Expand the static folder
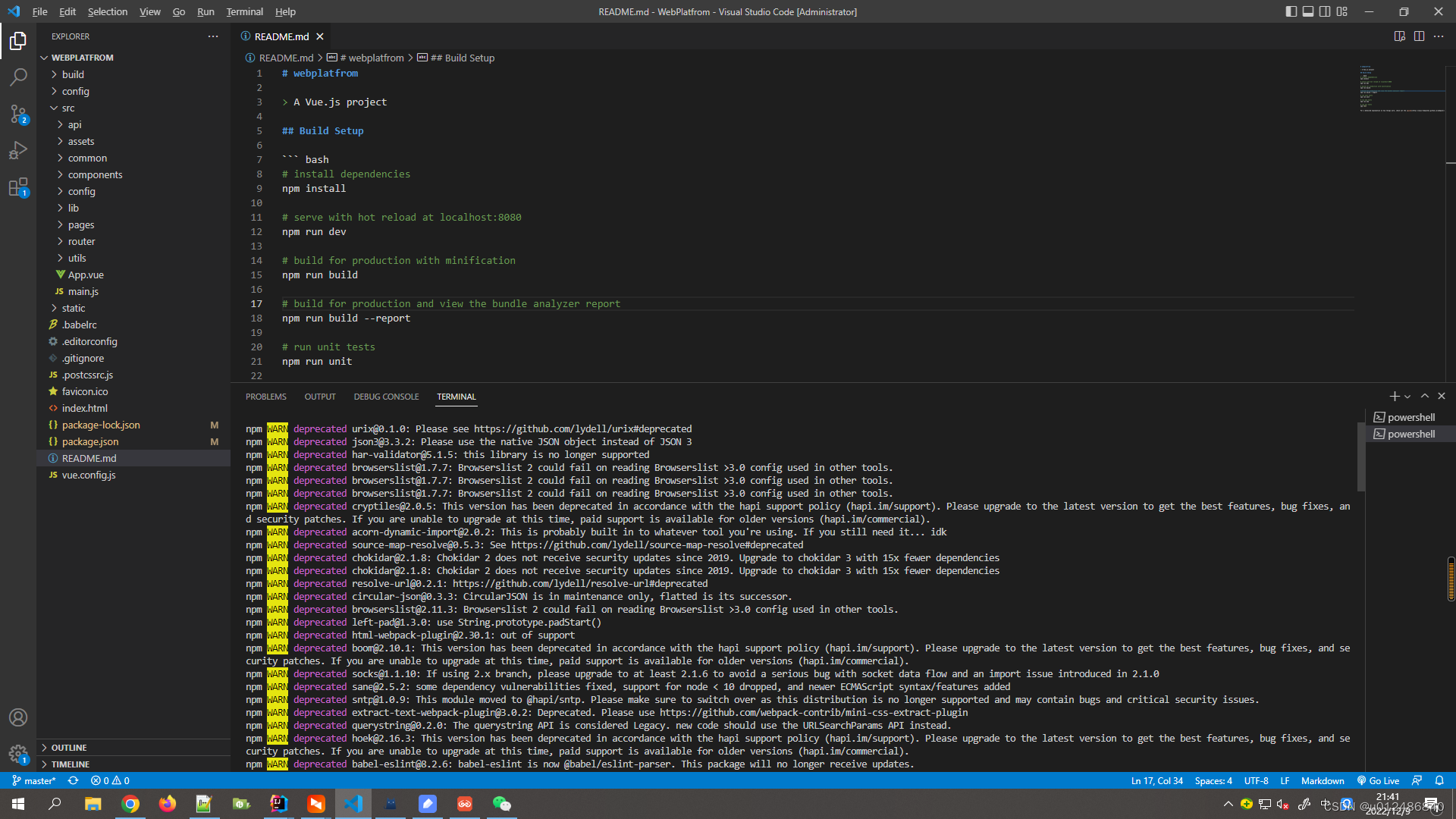 point(74,308)
